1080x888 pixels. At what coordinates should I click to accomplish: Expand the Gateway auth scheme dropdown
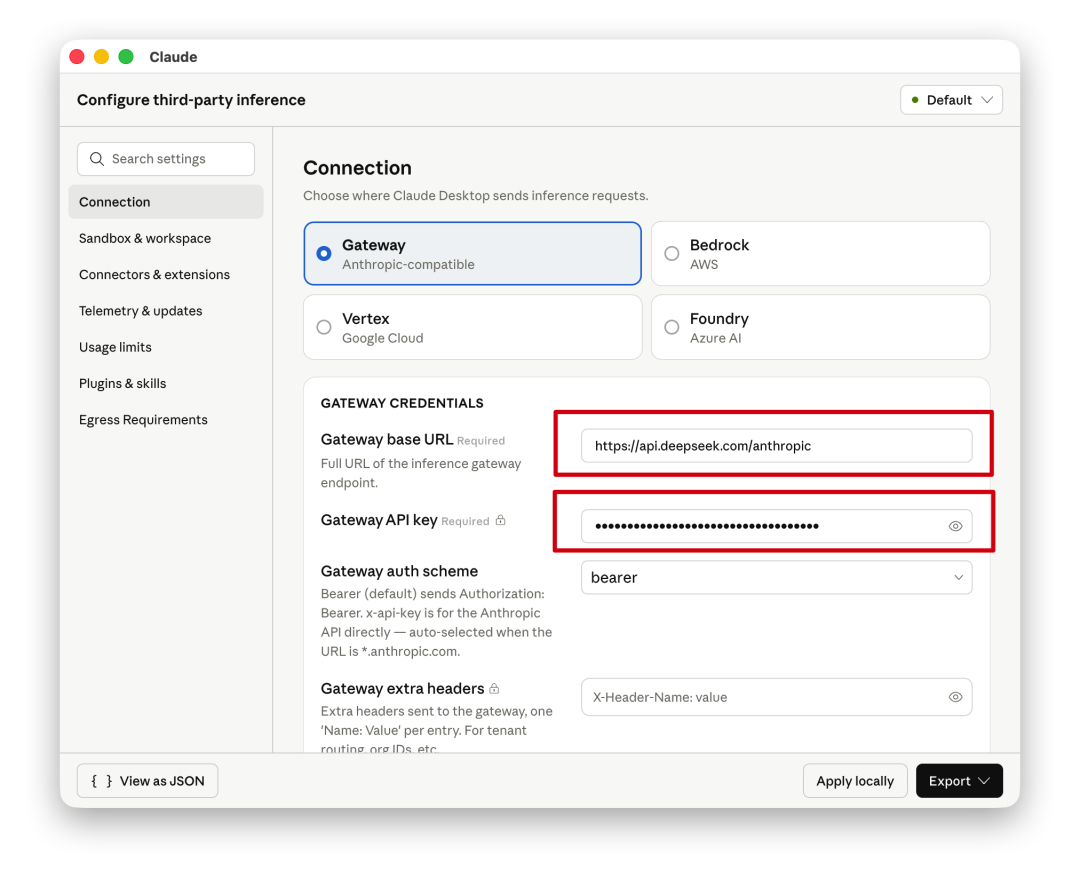pos(776,577)
